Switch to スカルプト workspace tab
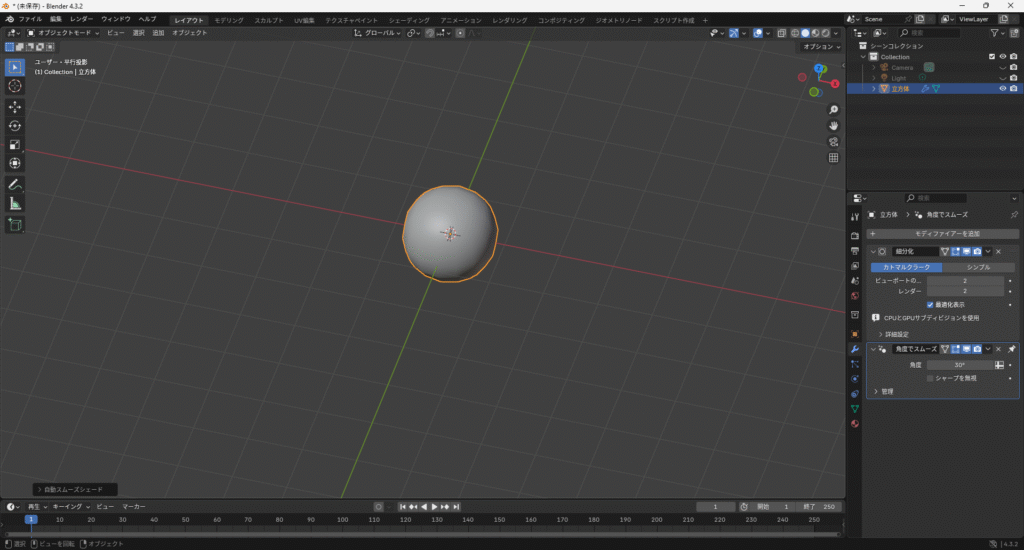The image size is (1024, 550). click(269, 20)
